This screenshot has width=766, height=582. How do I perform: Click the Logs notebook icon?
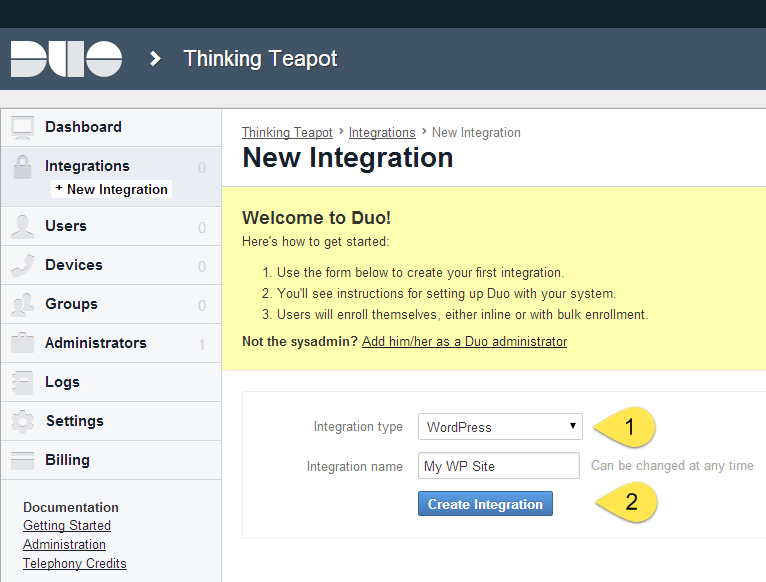(x=22, y=382)
